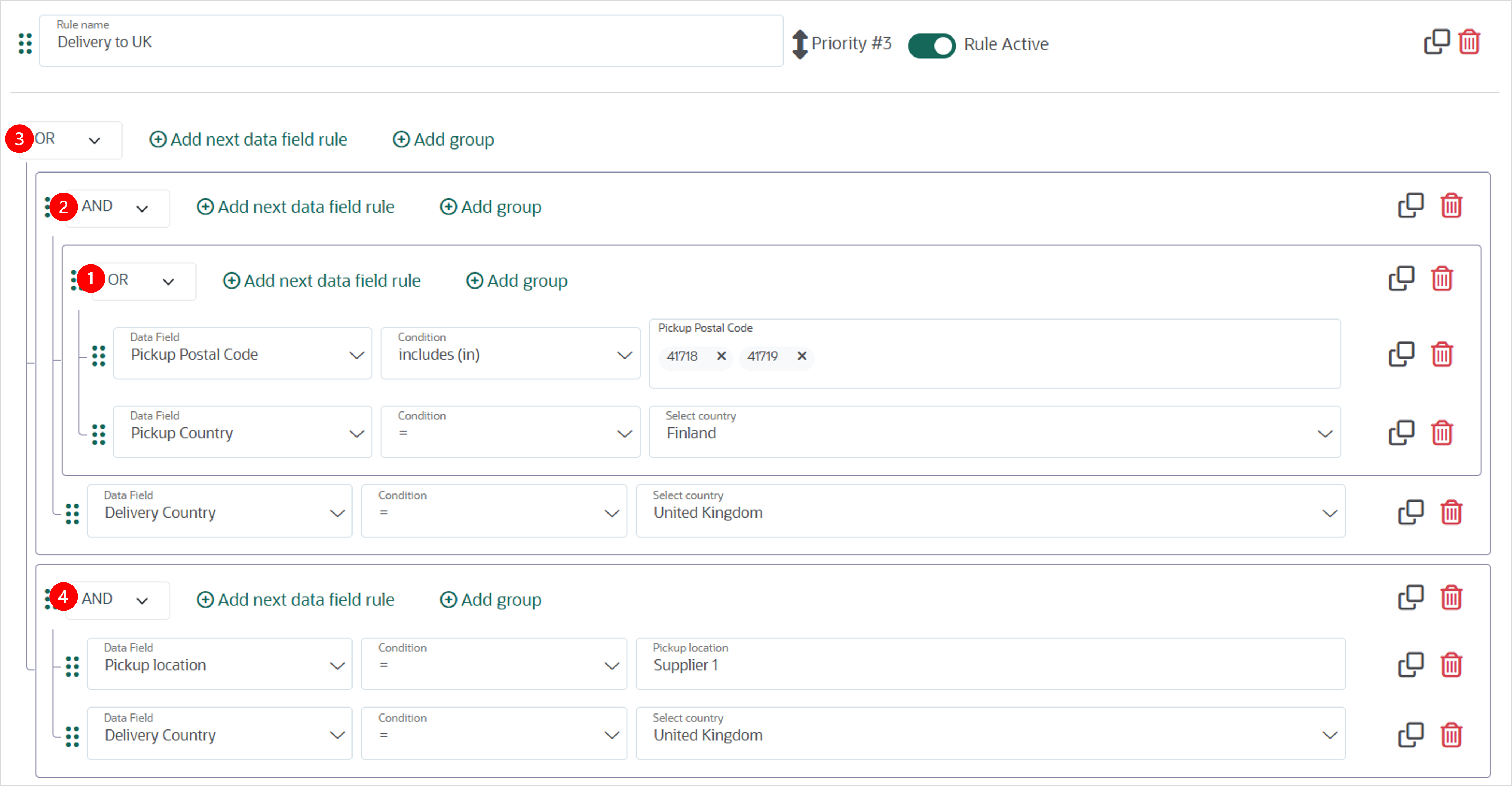Open the Finland country dropdown

coord(995,432)
